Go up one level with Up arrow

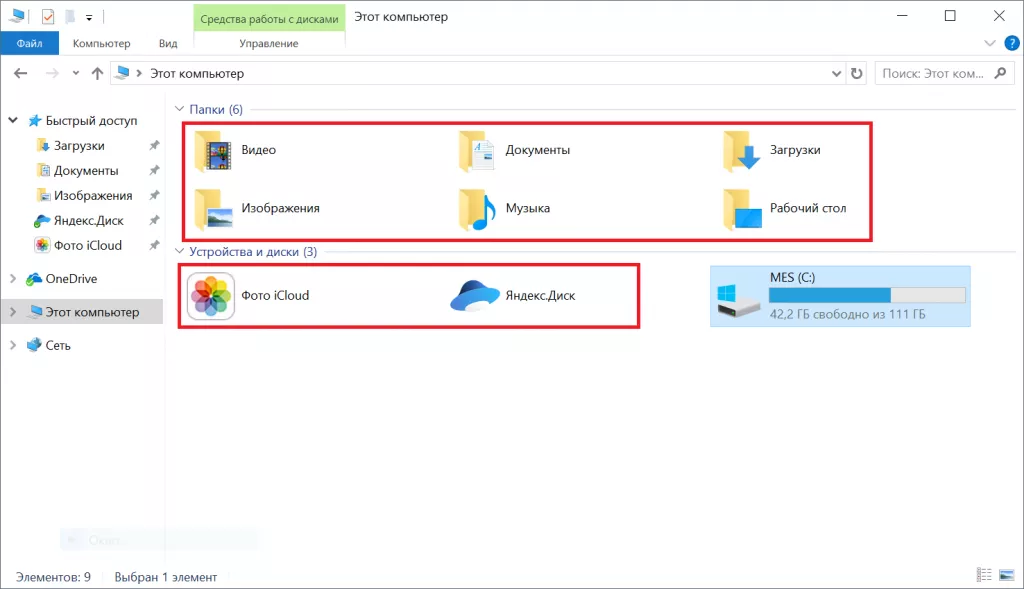click(97, 73)
